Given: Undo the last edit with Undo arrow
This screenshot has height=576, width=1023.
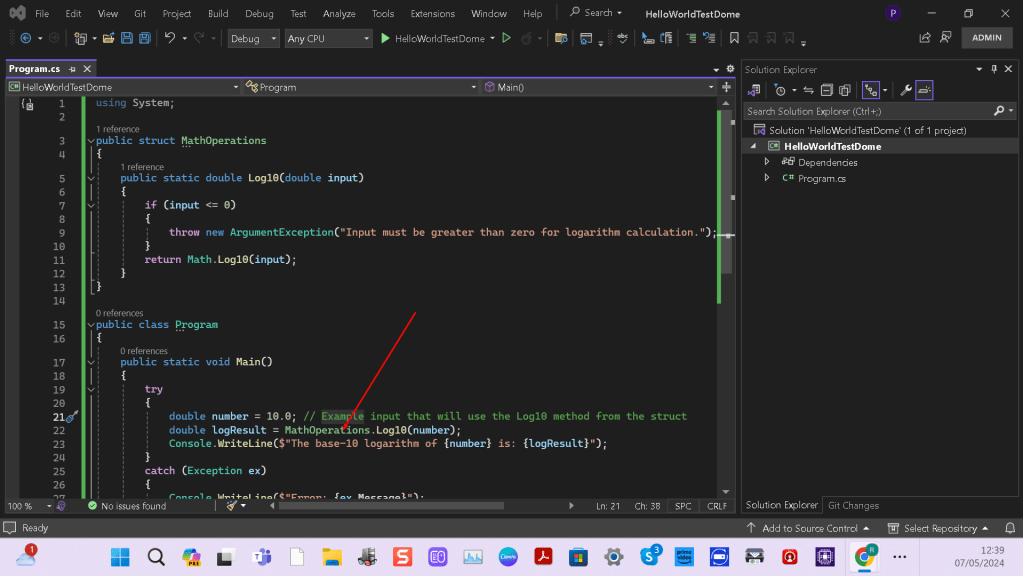Looking at the screenshot, I should coord(170,38).
